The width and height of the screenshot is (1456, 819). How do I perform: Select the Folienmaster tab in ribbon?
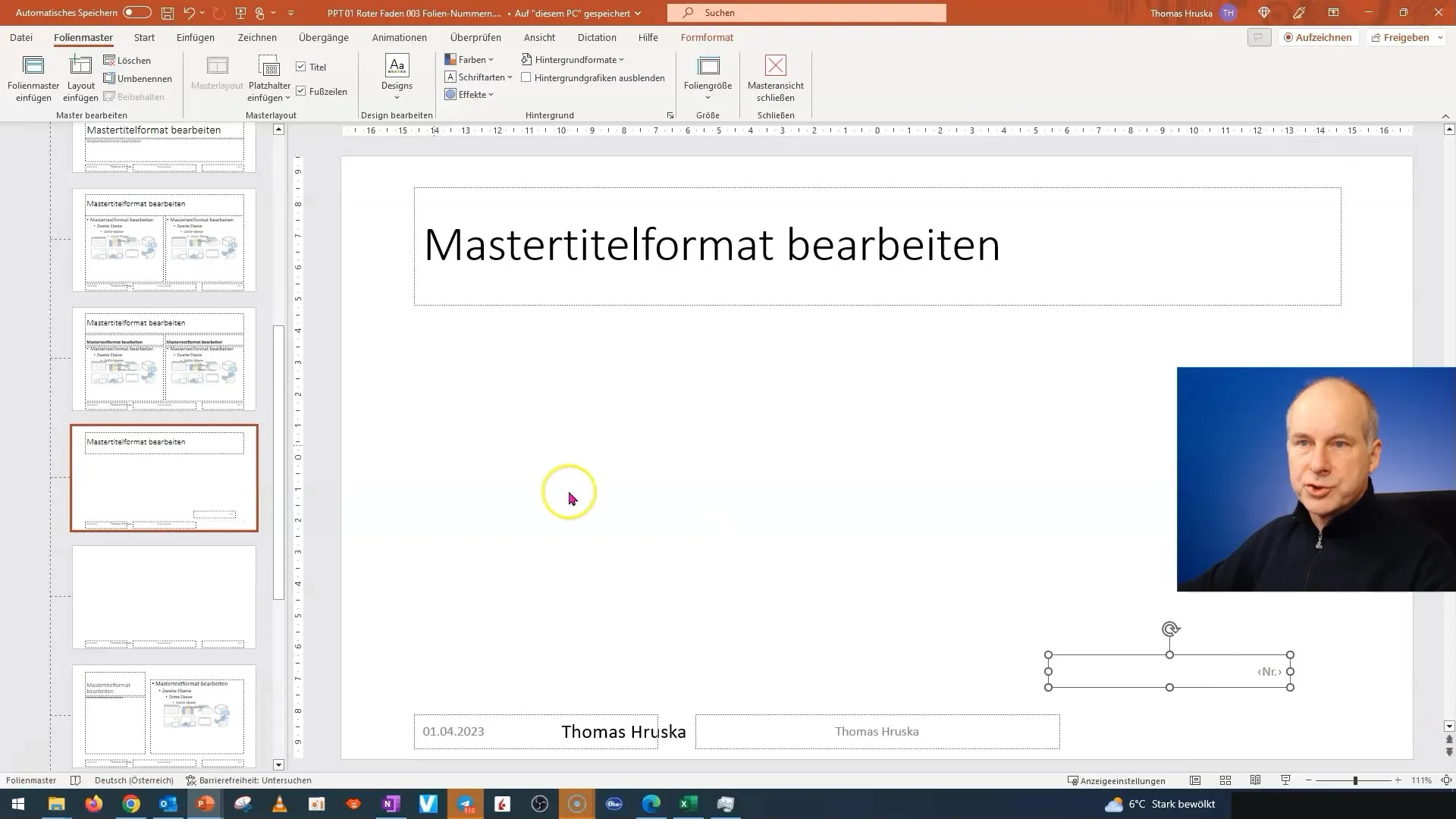click(x=82, y=37)
